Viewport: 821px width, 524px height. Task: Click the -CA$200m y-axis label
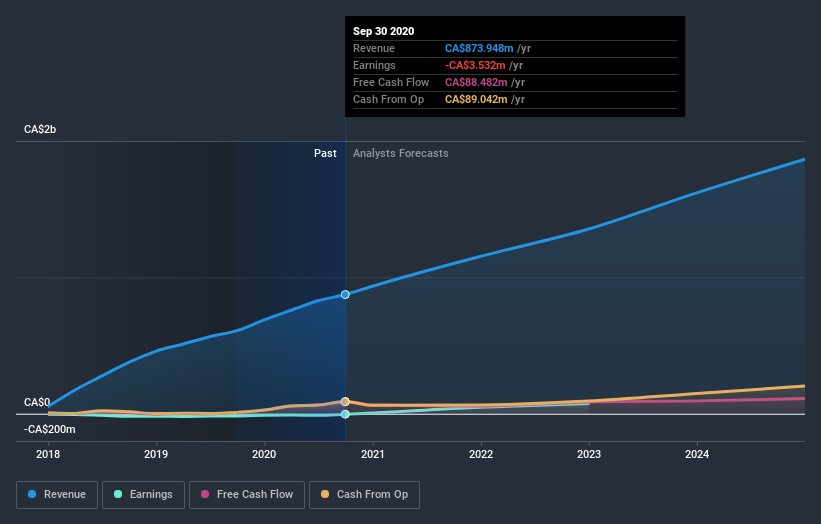click(50, 429)
